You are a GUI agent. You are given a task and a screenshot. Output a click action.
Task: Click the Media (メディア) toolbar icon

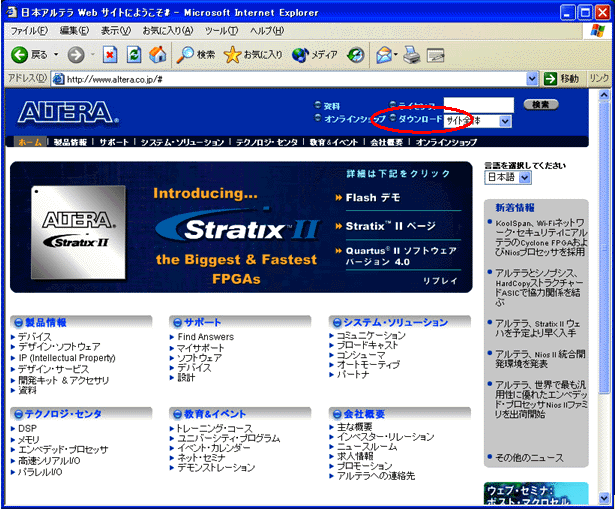point(300,54)
